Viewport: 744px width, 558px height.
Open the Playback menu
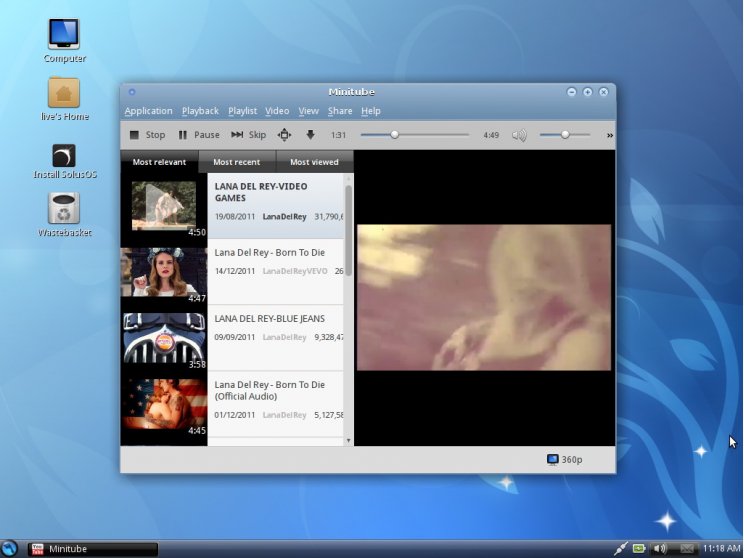200,111
